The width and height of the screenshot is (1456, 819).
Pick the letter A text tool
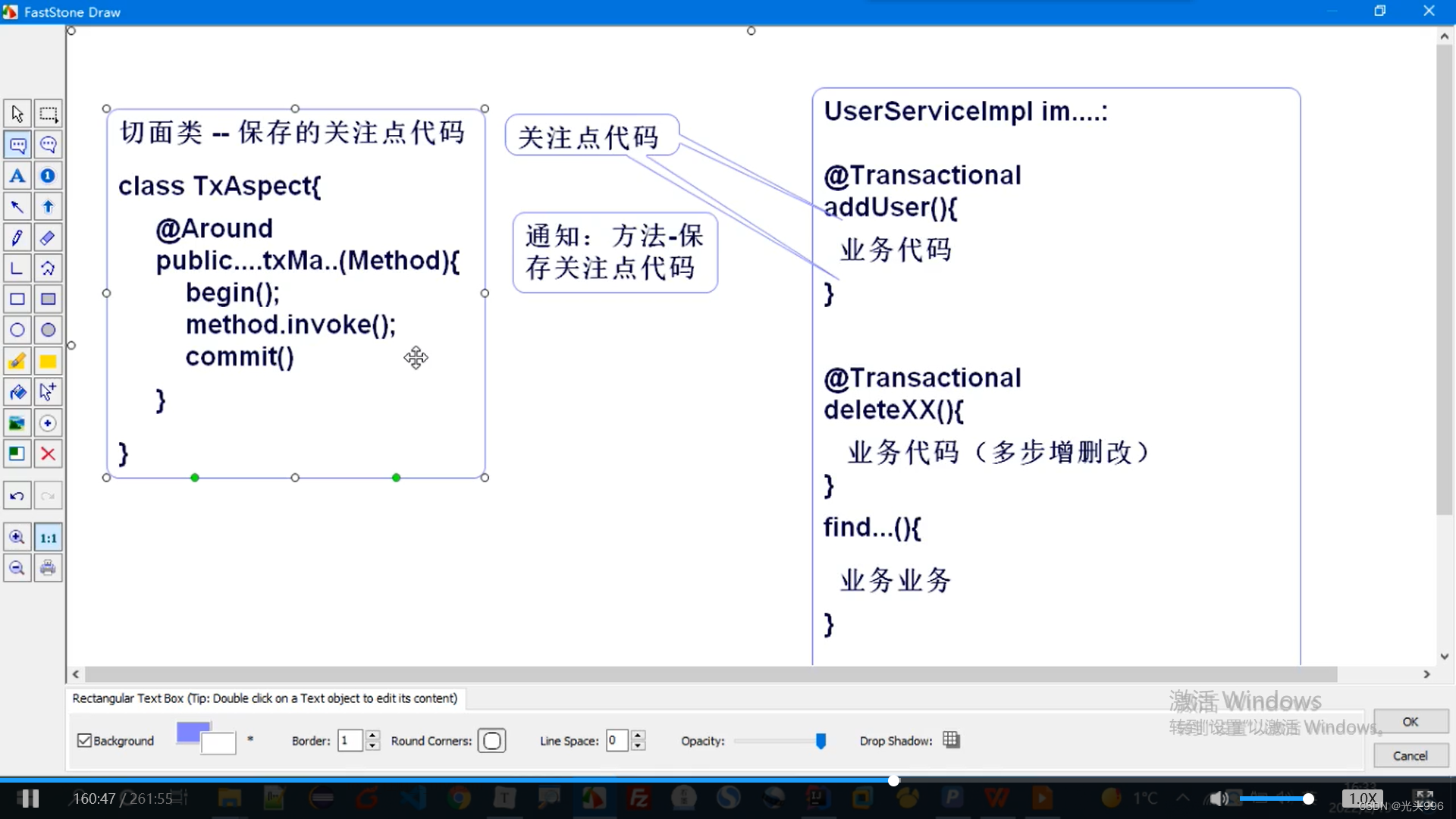click(x=17, y=176)
